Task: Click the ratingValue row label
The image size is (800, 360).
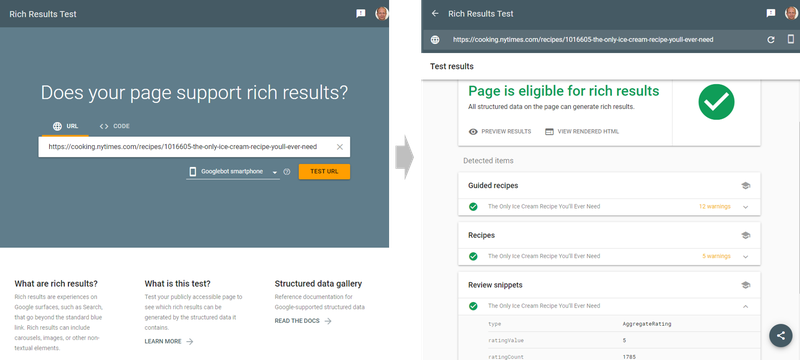Action: coord(506,340)
